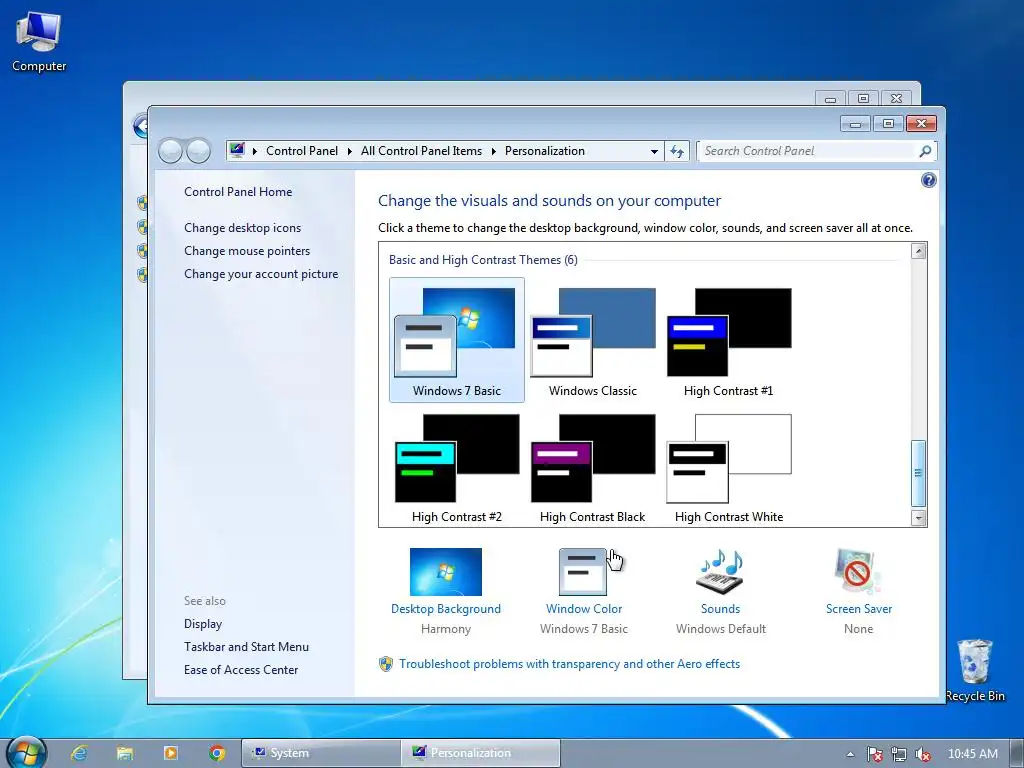Image resolution: width=1024 pixels, height=768 pixels.
Task: Click the 10:45 AM taskbar clock
Action: coord(972,754)
